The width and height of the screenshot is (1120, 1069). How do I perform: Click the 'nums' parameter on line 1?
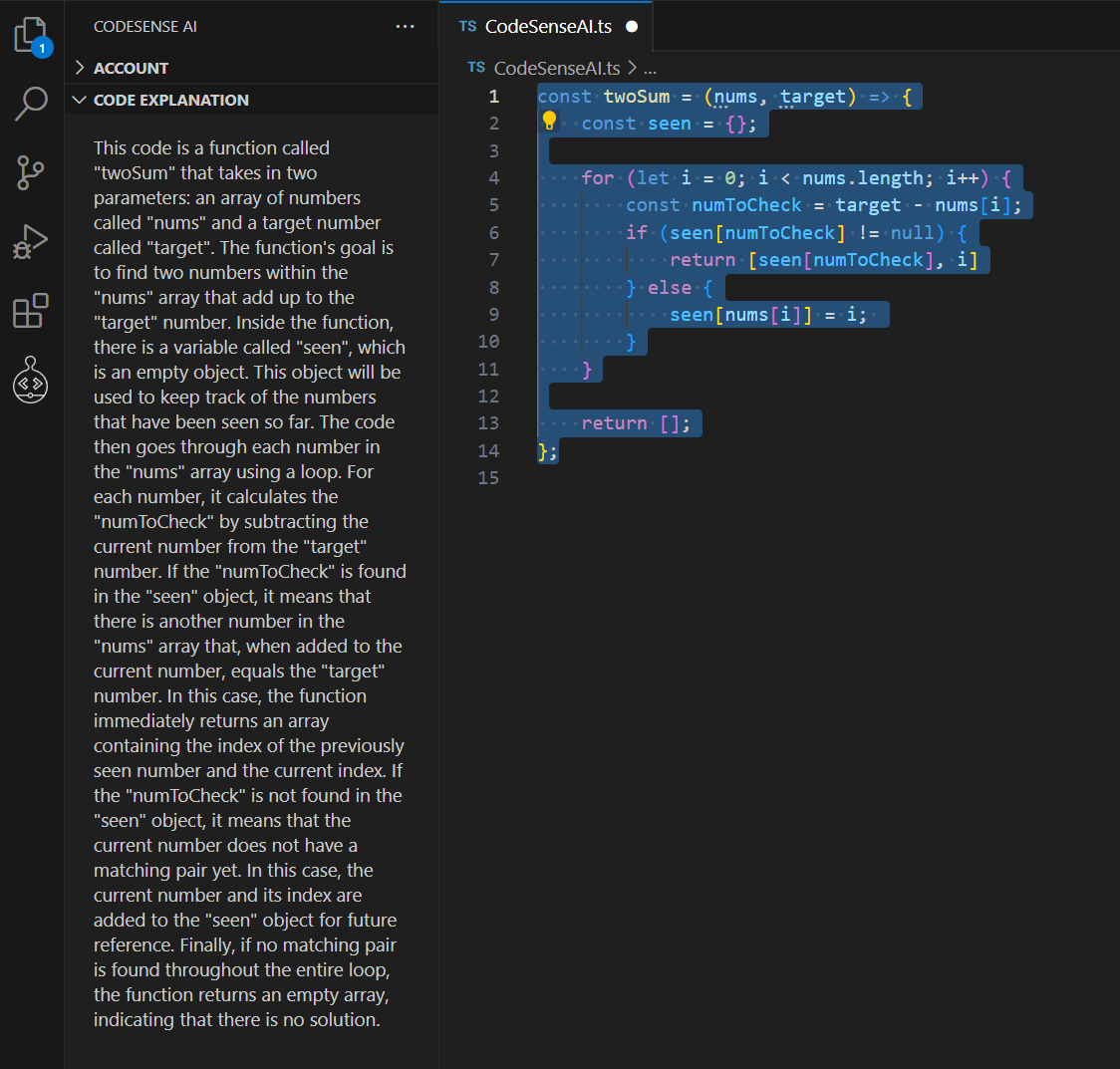[735, 97]
